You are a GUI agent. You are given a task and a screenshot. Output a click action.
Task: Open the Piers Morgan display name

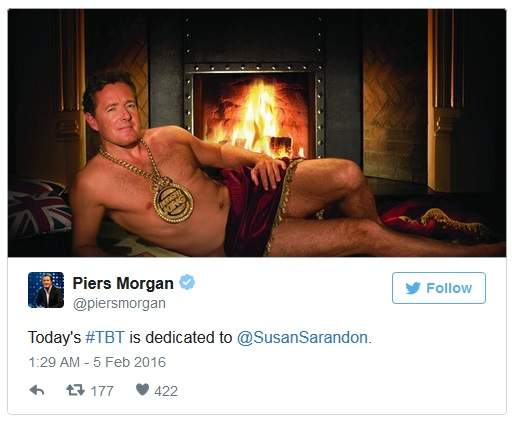(123, 283)
